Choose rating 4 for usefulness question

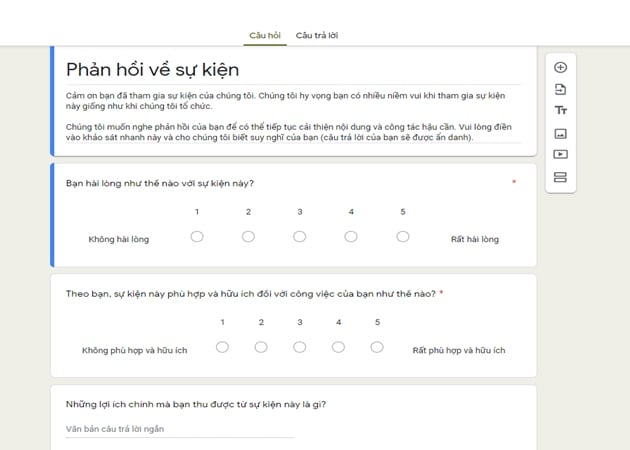(338, 347)
